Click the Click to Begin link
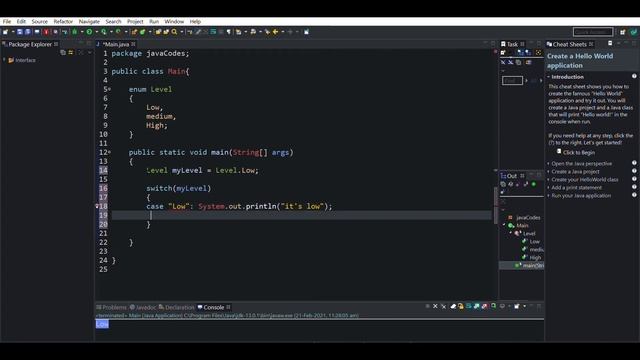The height and width of the screenshot is (360, 640). coord(579,152)
